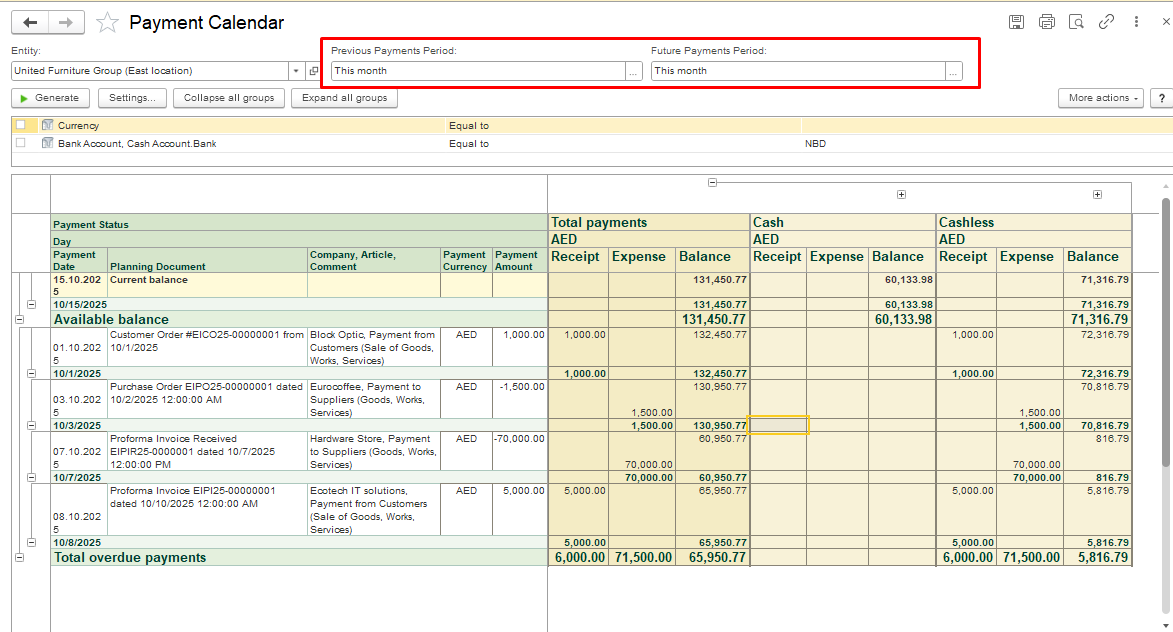Screen dimensions: 1173x632
Task: Open the three-dot more menu icon
Action: [1136, 22]
